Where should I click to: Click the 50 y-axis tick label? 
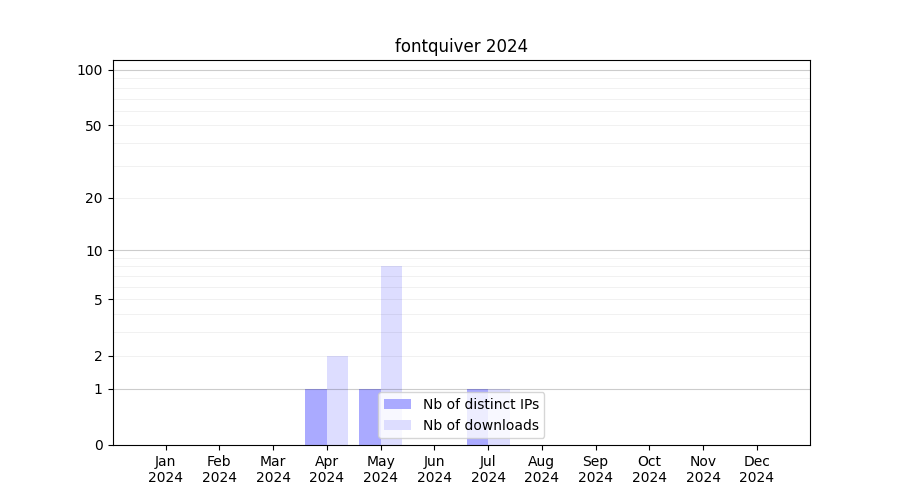pyautogui.click(x=94, y=126)
